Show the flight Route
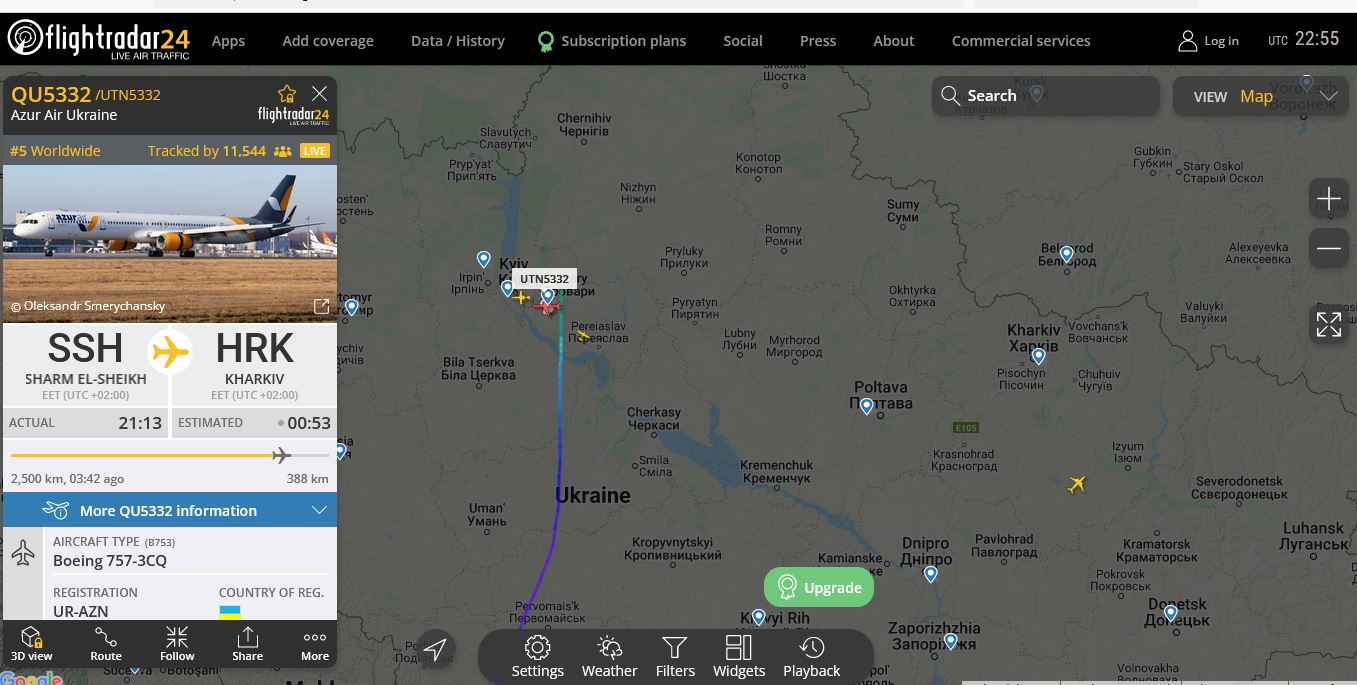The width and height of the screenshot is (1357, 685). point(106,644)
